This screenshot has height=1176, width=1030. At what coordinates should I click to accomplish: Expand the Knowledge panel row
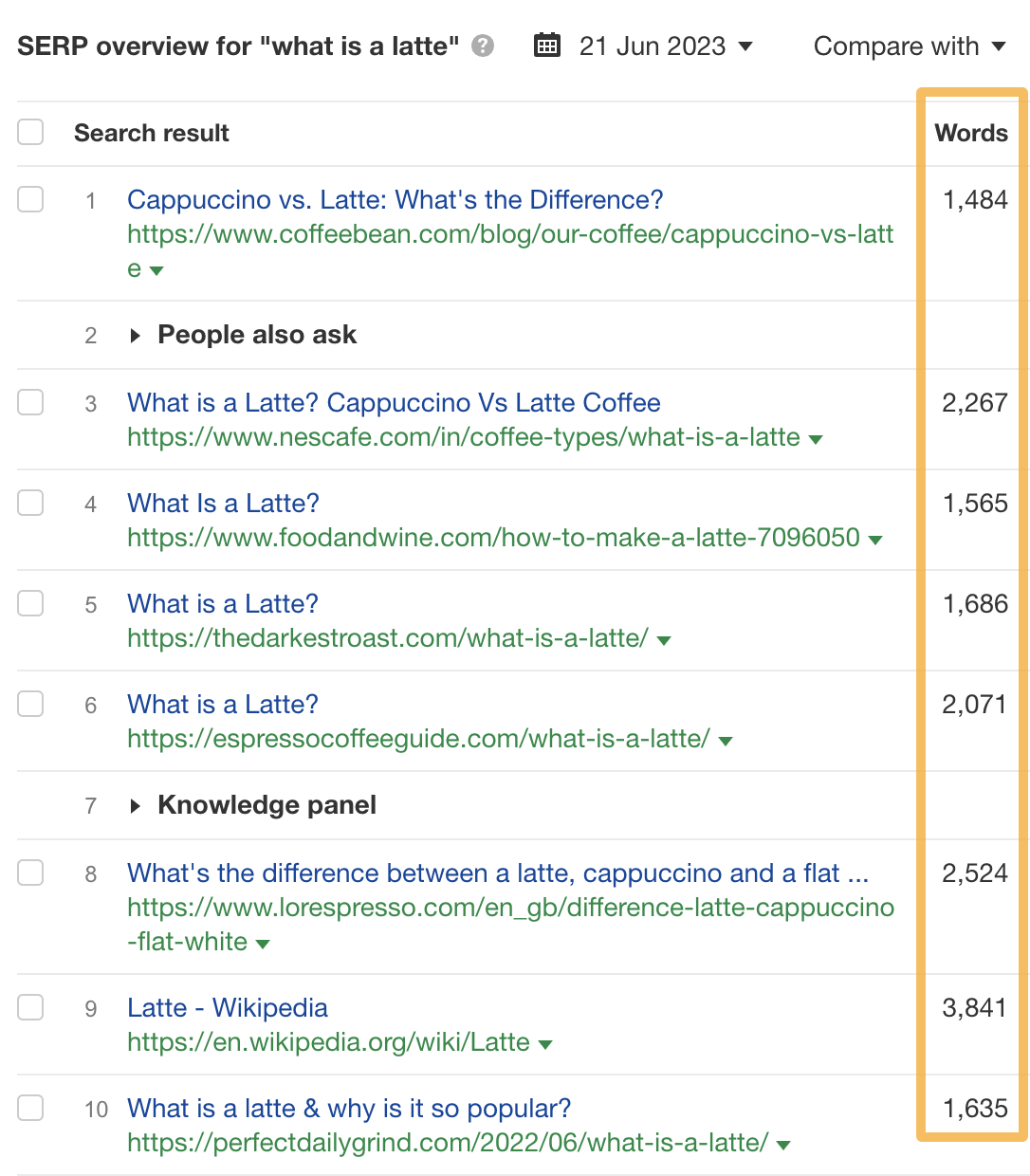134,805
